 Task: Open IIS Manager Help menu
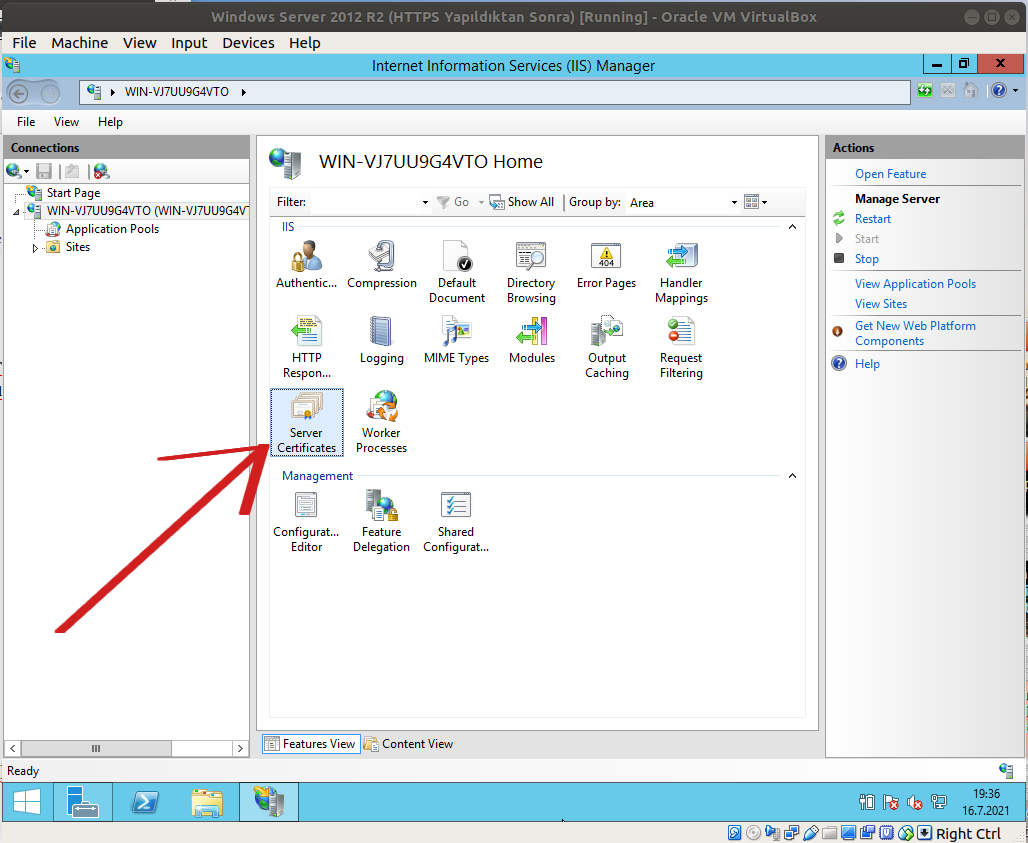point(110,122)
